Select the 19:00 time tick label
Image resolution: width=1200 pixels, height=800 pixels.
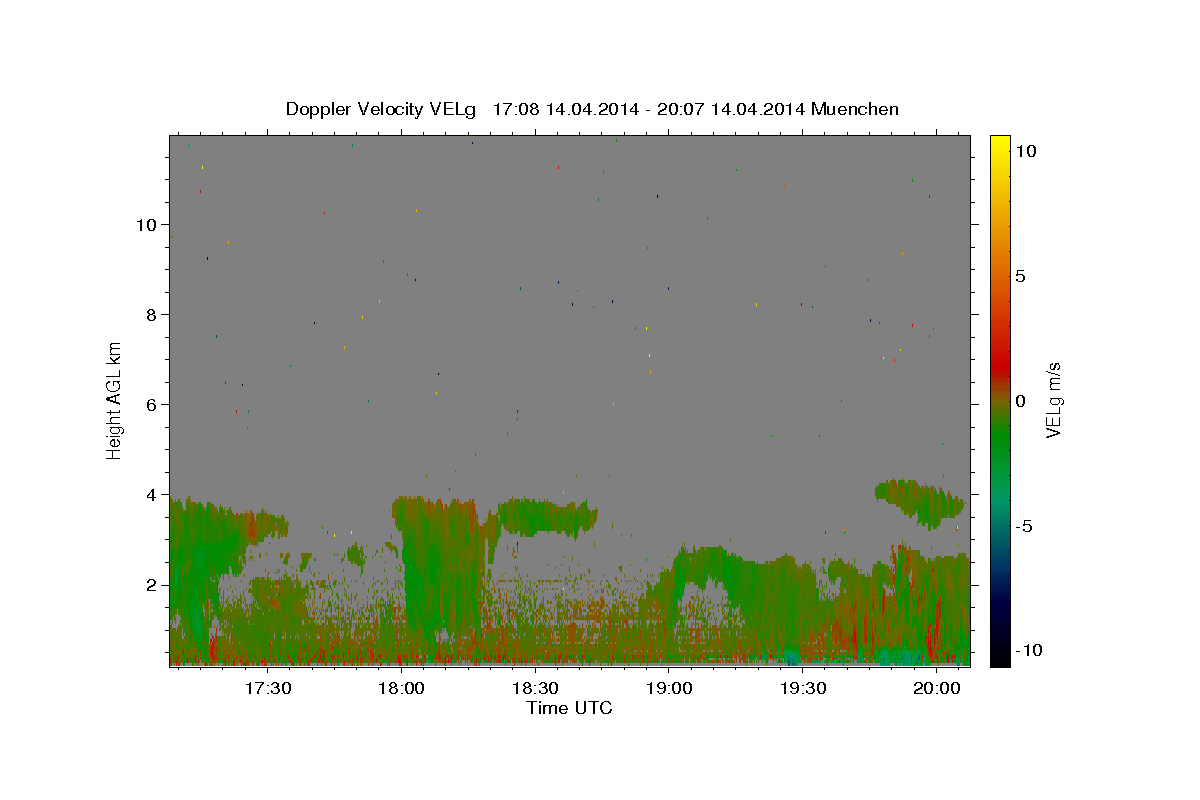(669, 688)
